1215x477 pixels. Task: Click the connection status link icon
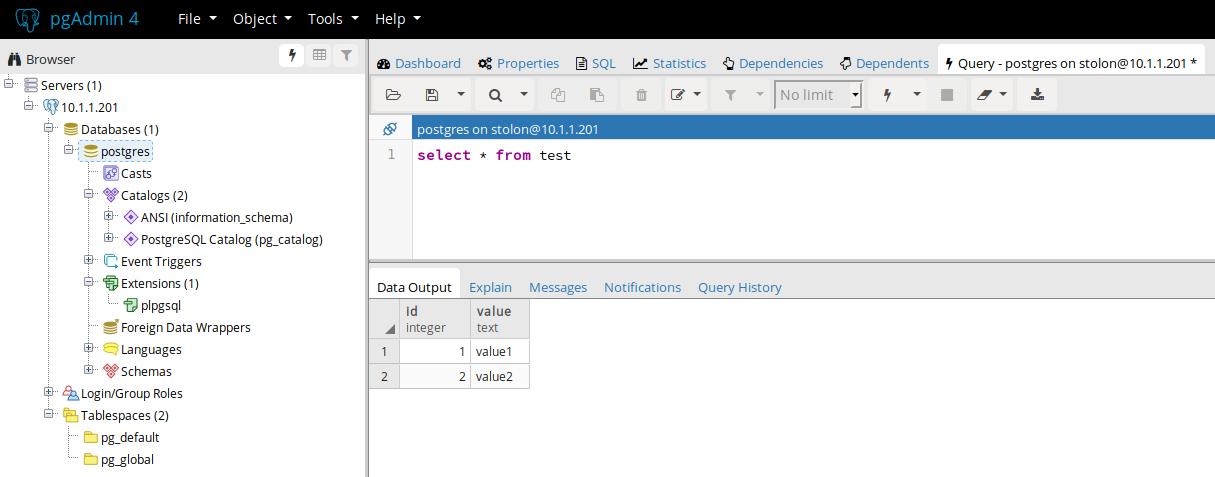[390, 129]
